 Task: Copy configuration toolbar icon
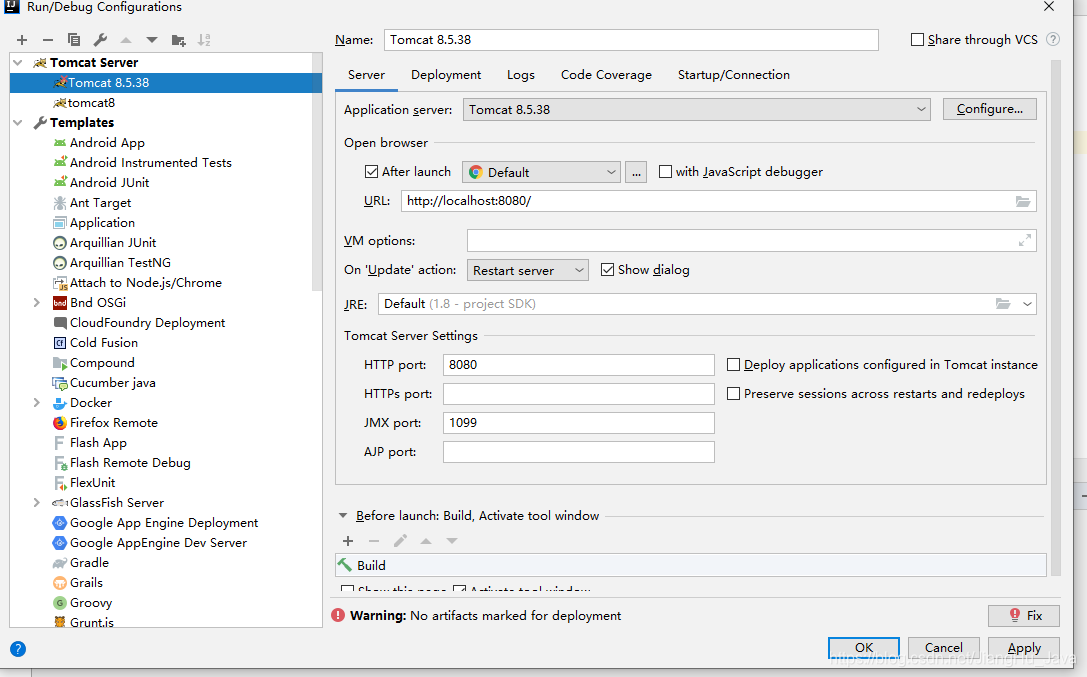tap(73, 40)
